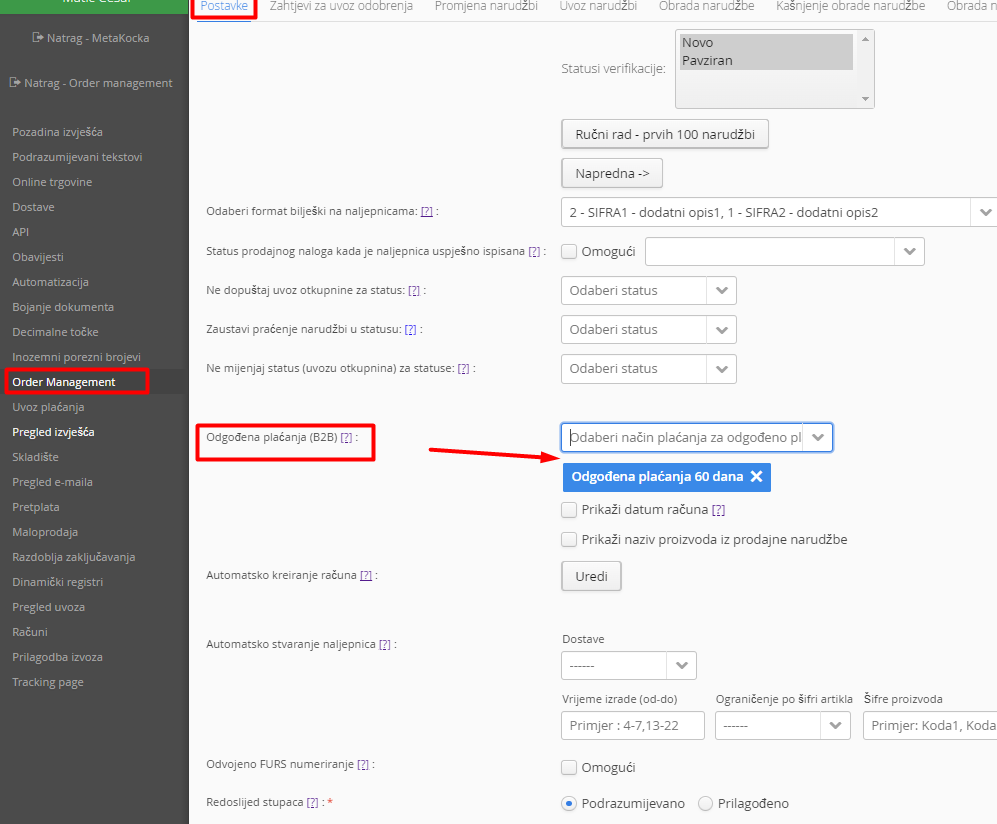Select the Prilagođeno radio option

click(705, 804)
